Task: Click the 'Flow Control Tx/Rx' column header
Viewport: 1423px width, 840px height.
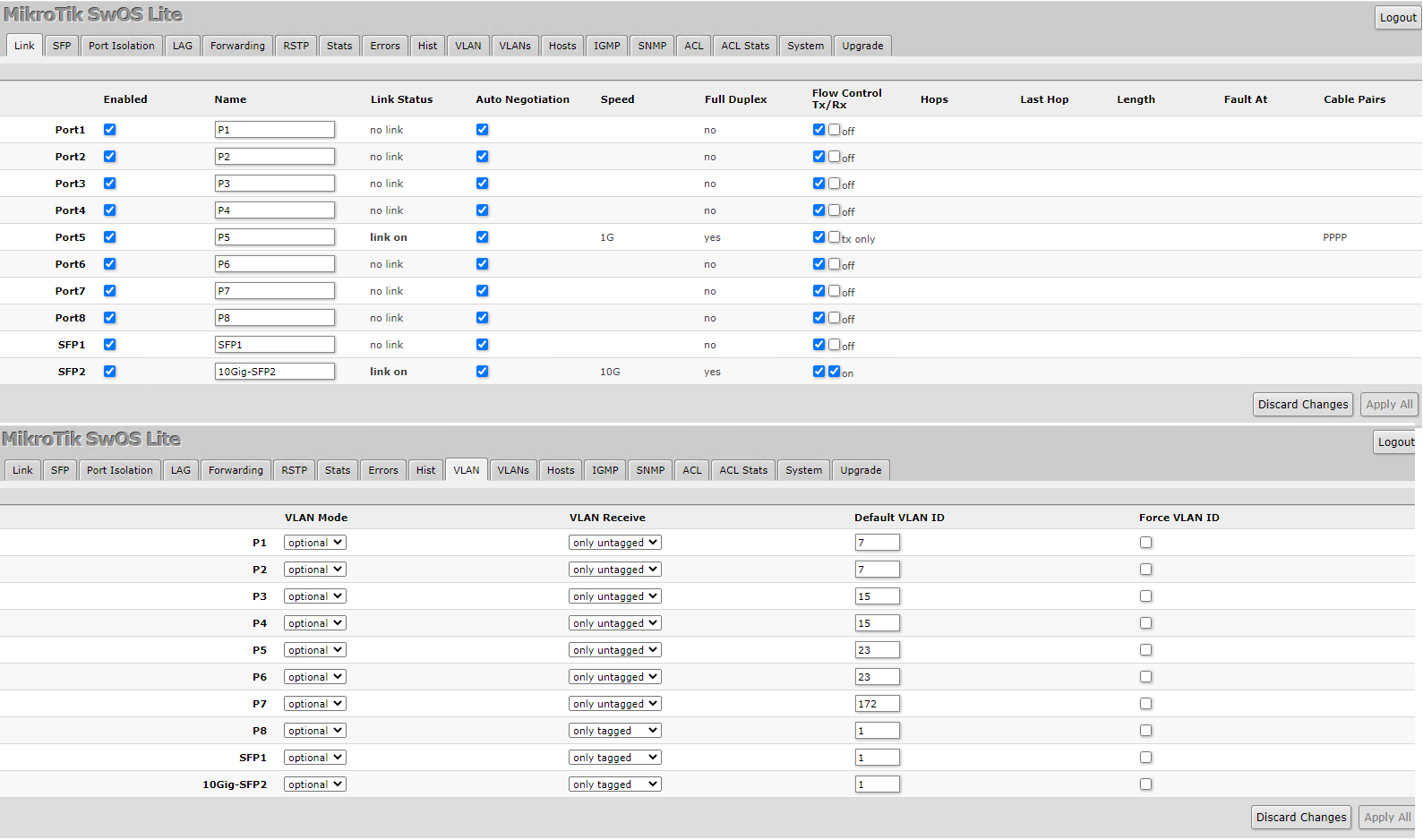Action: 847,99
